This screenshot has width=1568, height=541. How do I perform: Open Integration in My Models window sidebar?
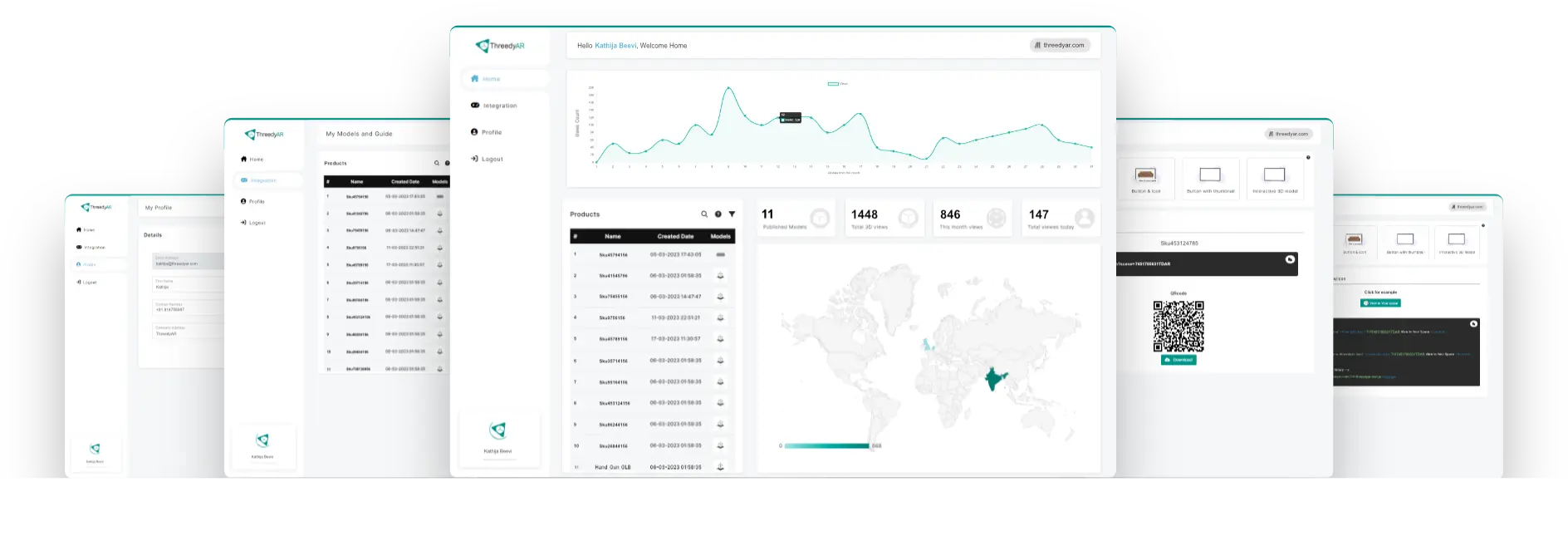(x=267, y=180)
